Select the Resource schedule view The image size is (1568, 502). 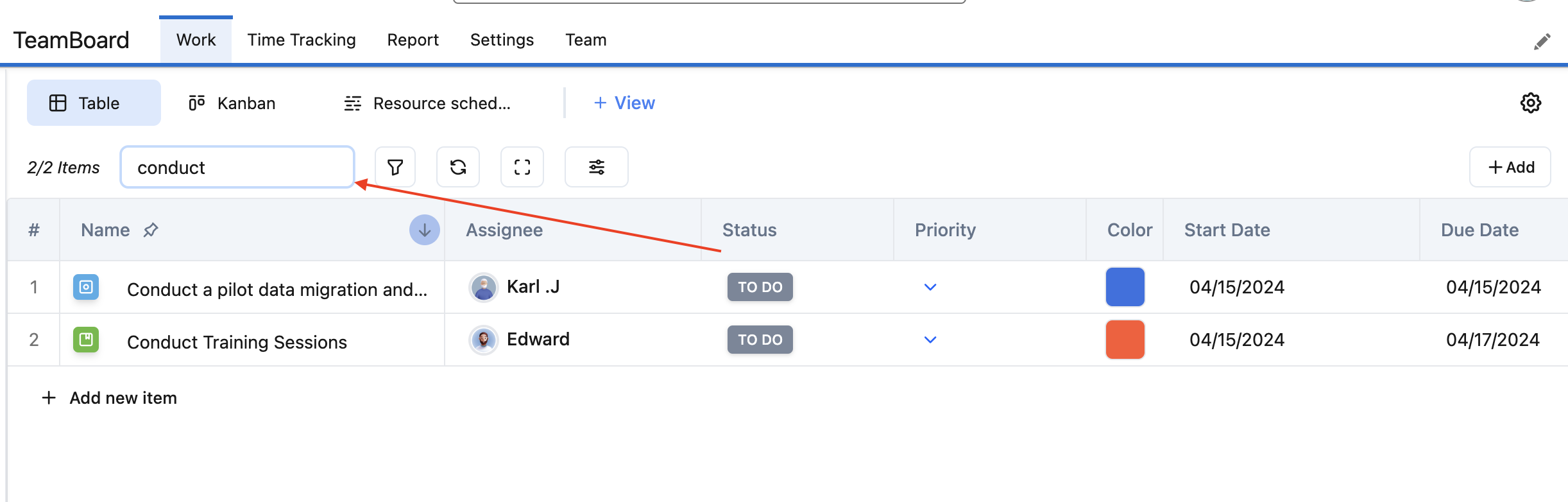click(427, 103)
